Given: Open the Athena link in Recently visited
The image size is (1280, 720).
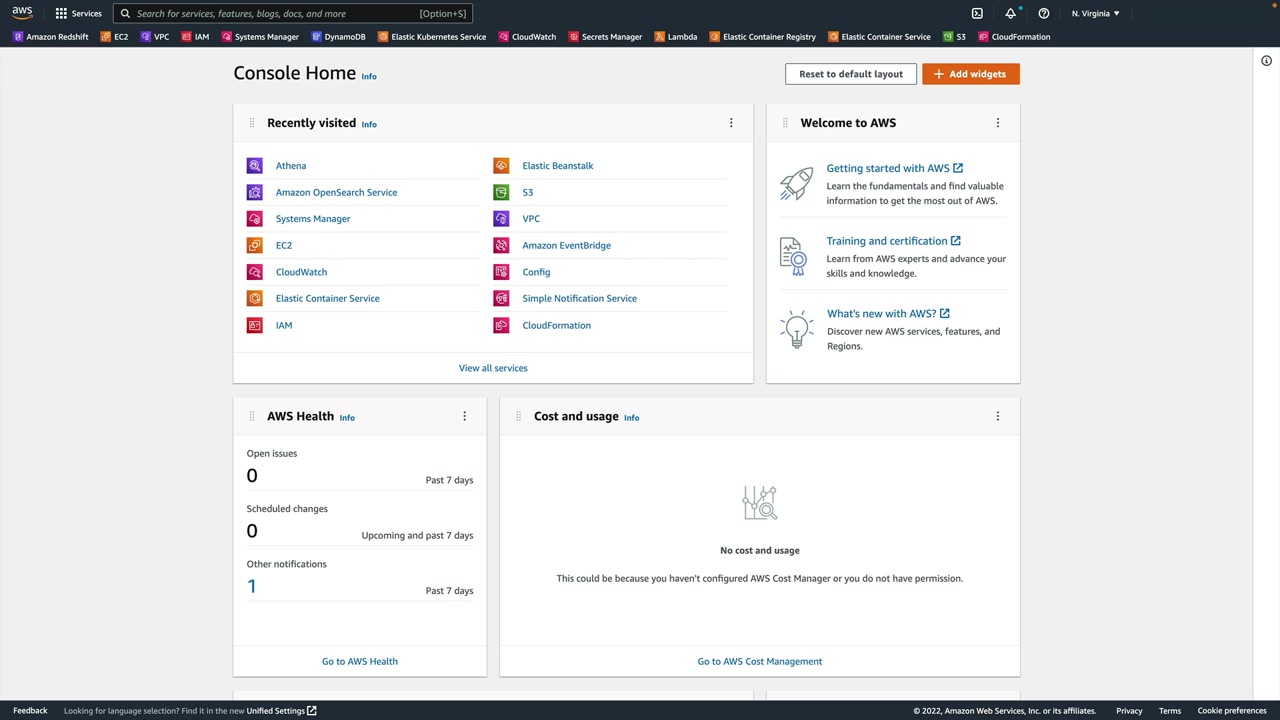Looking at the screenshot, I should (291, 166).
